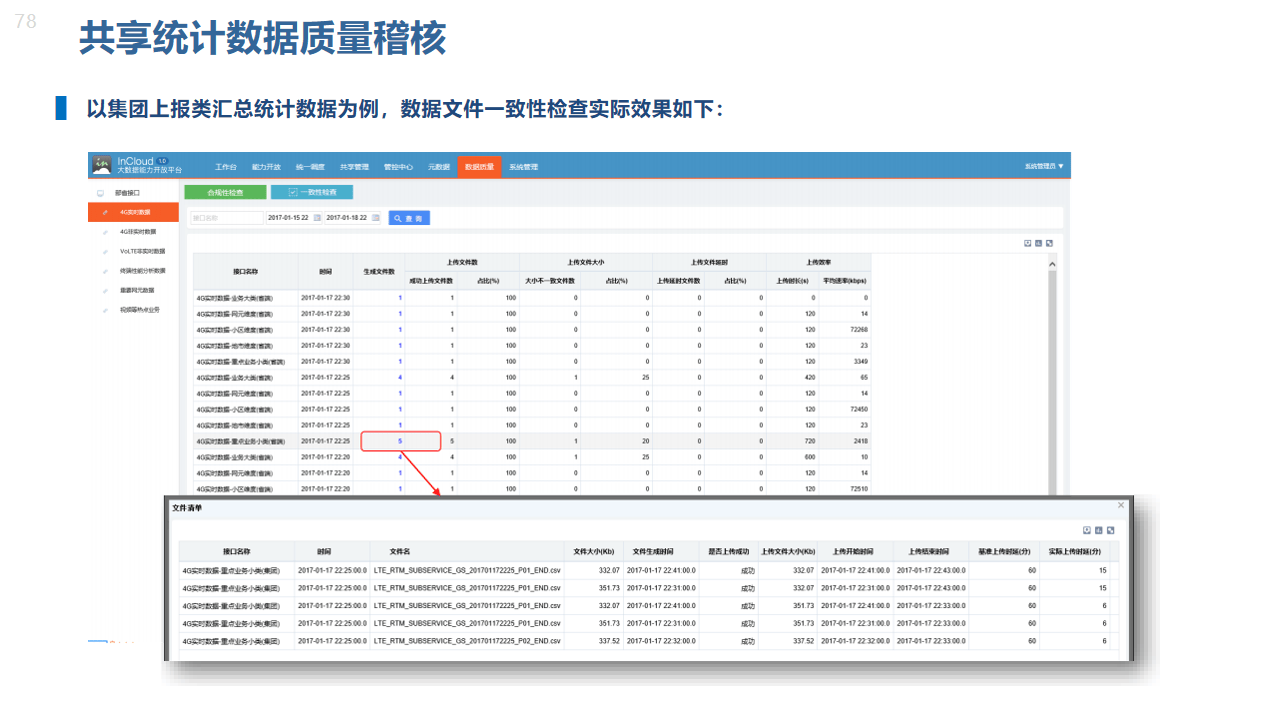The height and width of the screenshot is (720, 1280).
Task: Click file count link 4 in 22:20 row
Action: [400, 457]
